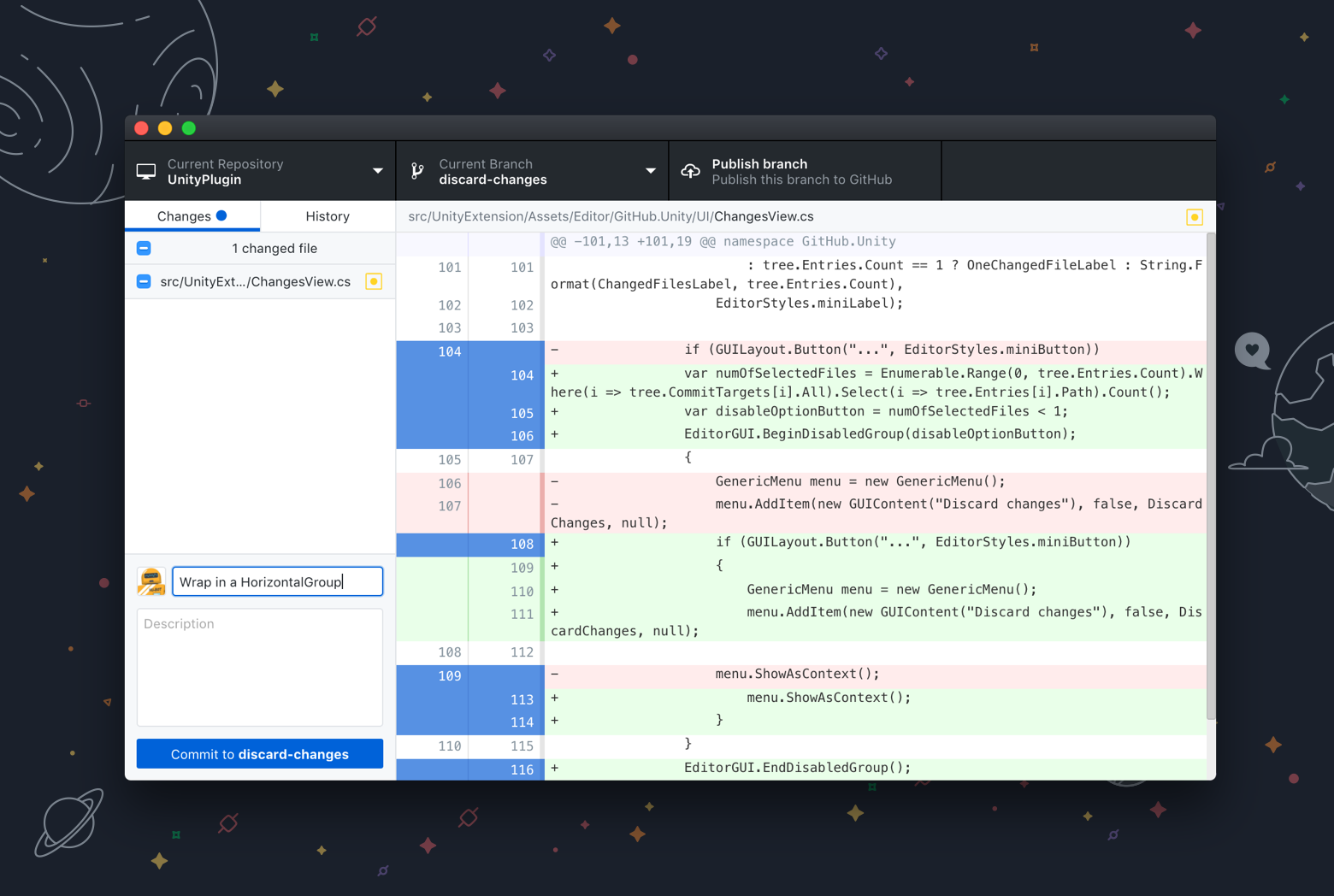Enter full screen using the green traffic light
This screenshot has height=896, width=1334.
[188, 127]
